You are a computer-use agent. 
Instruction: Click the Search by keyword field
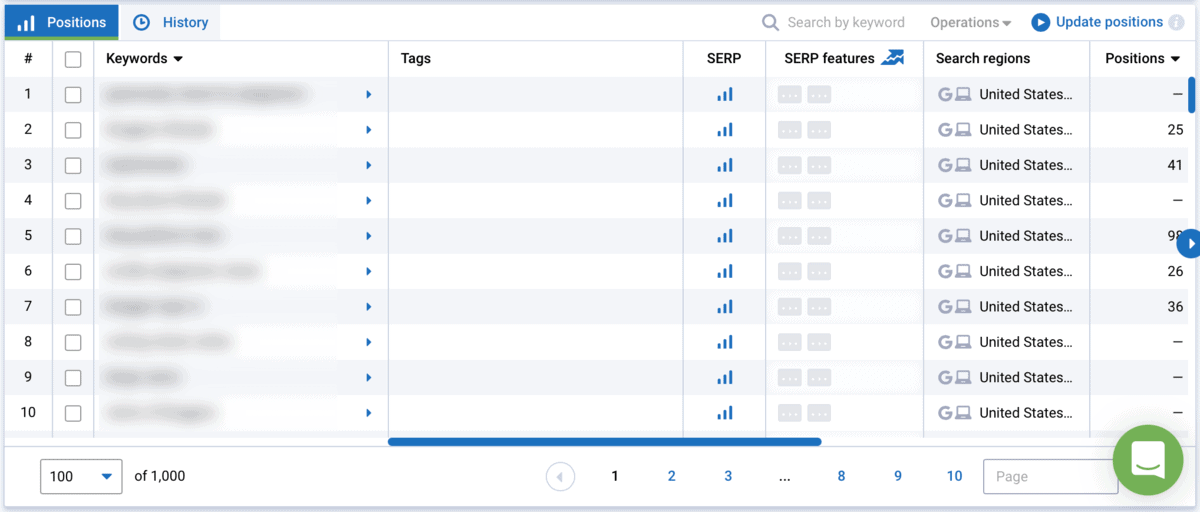(846, 22)
